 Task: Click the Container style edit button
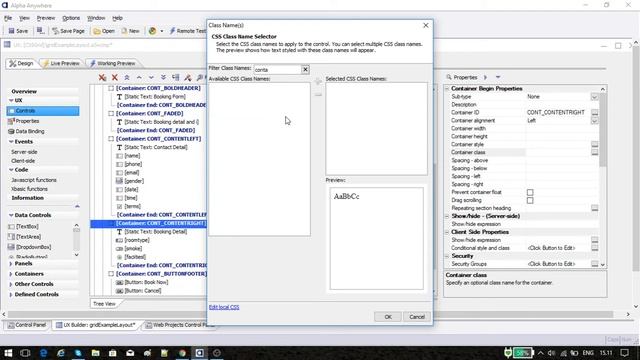(x=595, y=144)
